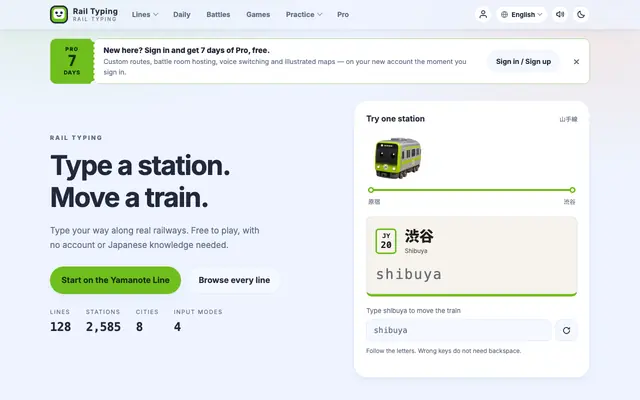Toggle the sound speaker icon
Image resolution: width=640 pixels, height=400 pixels.
tap(560, 14)
